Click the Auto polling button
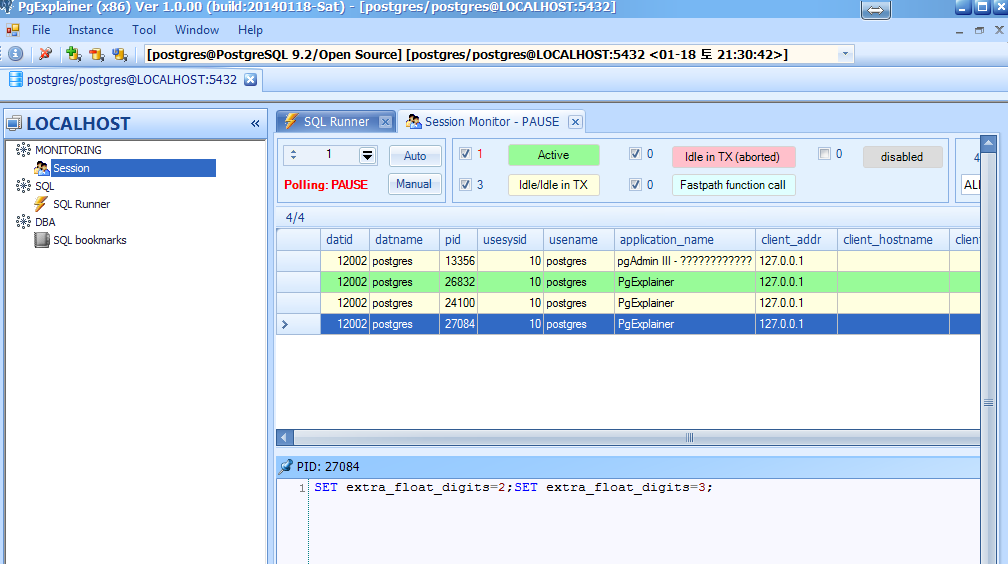 click(x=415, y=156)
